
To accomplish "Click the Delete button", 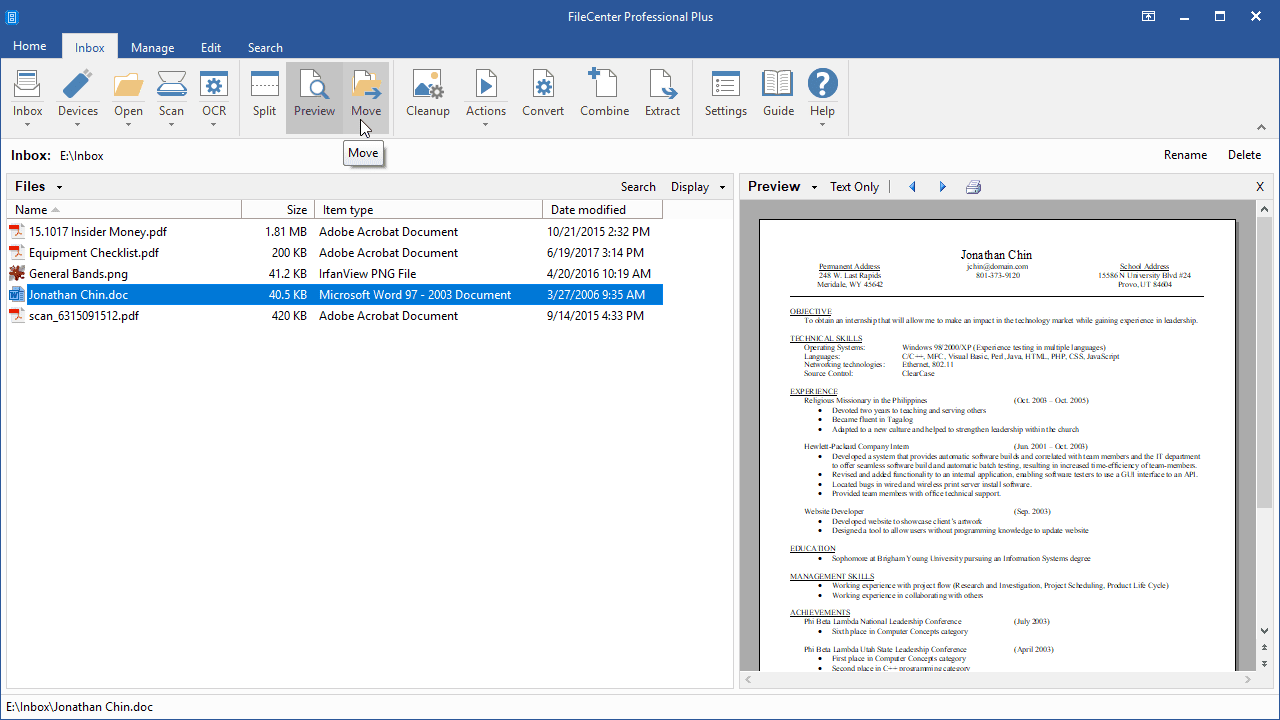I will 1244,155.
